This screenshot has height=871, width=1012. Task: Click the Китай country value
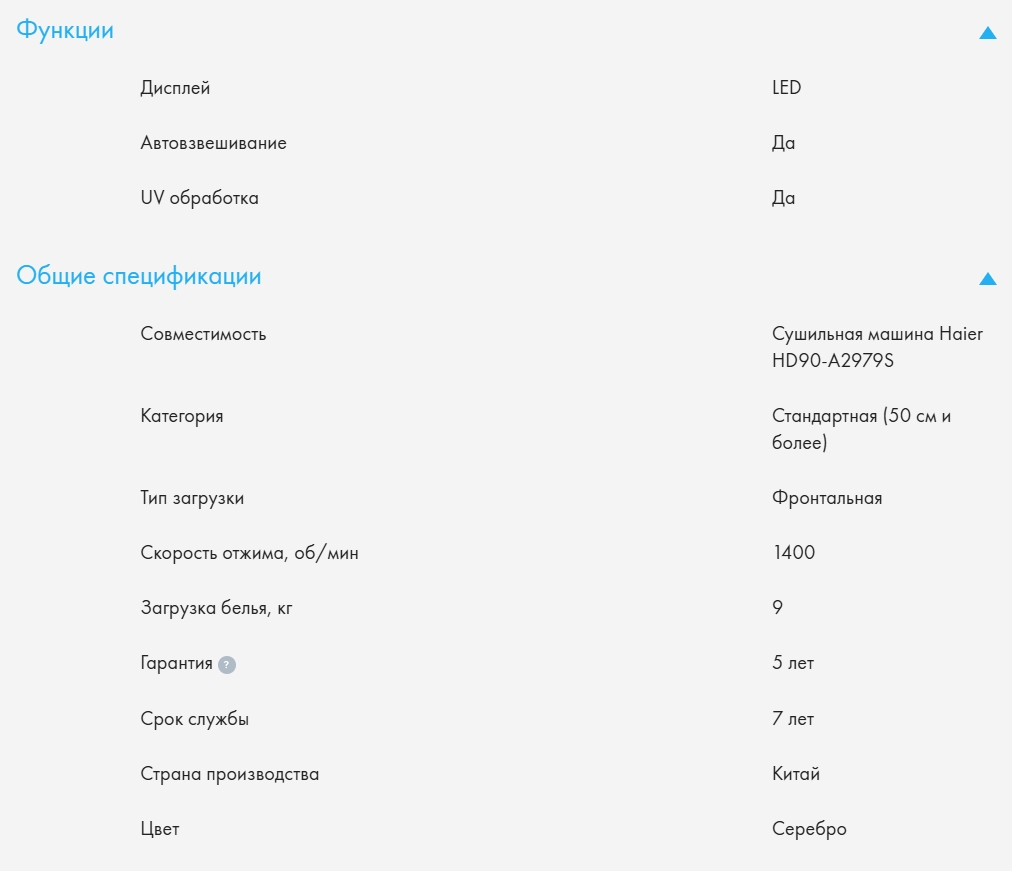click(796, 774)
